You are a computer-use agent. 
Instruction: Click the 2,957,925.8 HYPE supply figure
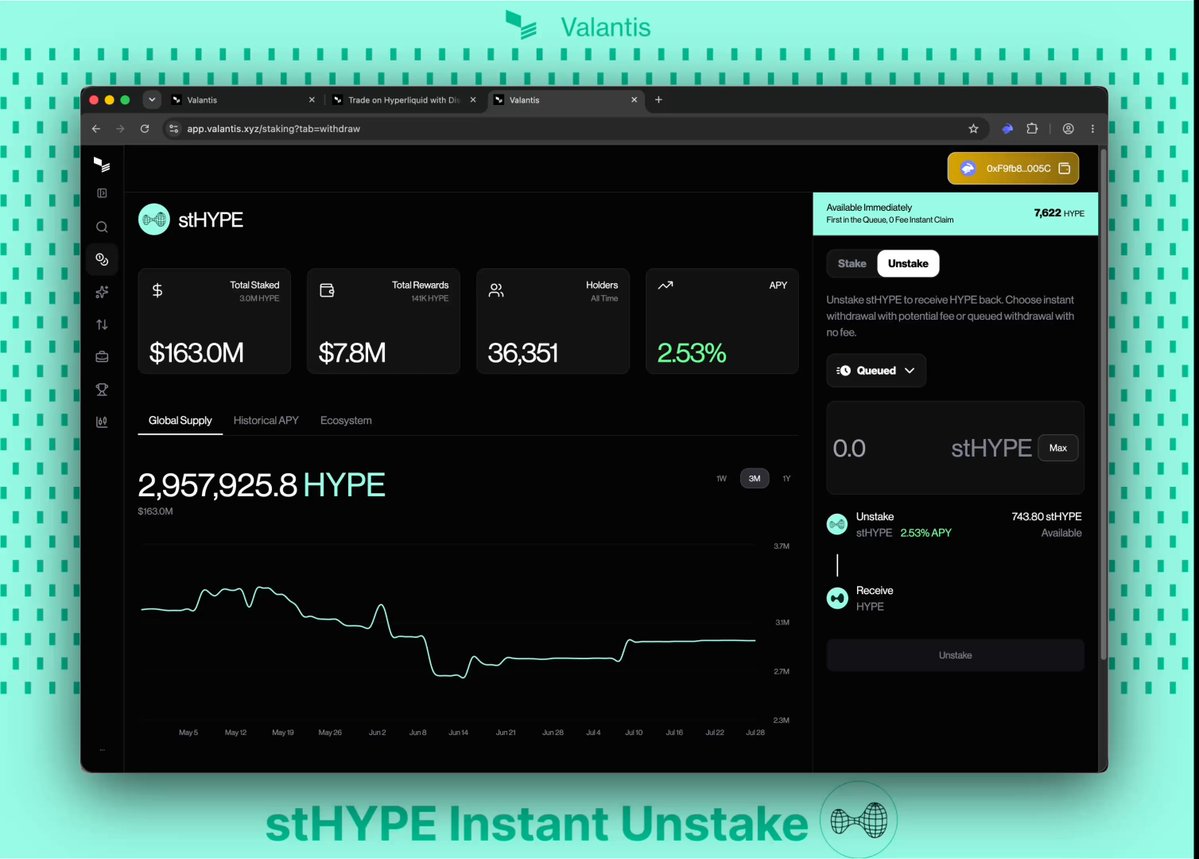click(261, 485)
